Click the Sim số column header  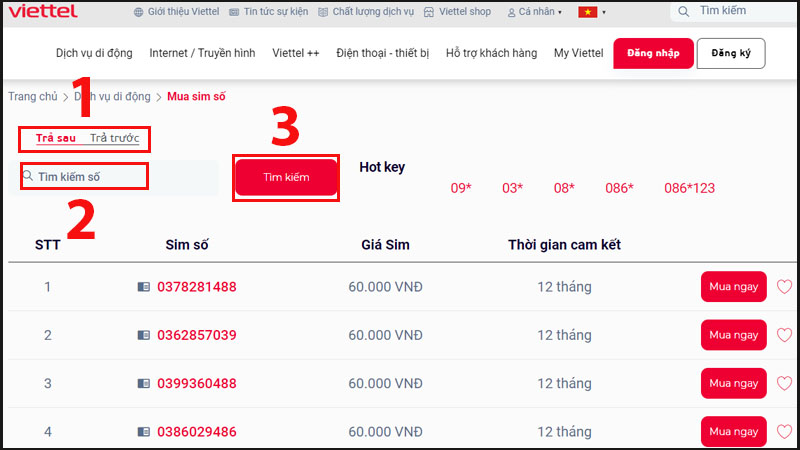click(x=187, y=245)
